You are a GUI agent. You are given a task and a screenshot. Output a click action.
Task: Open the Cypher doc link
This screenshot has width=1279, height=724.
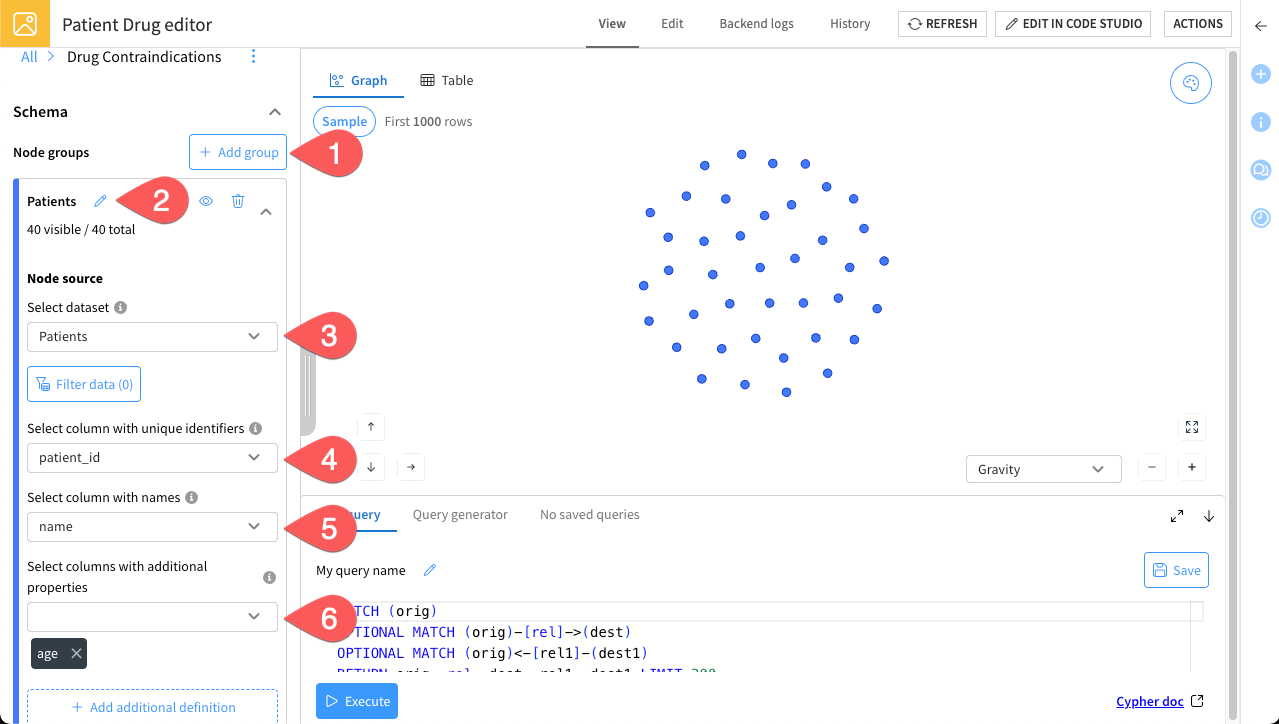tap(1151, 701)
